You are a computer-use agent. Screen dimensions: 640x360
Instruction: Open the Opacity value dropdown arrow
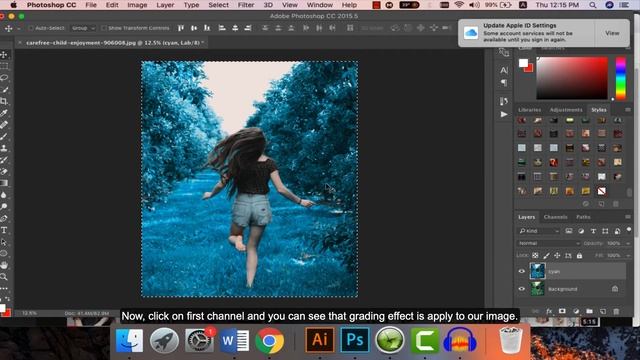coord(628,243)
